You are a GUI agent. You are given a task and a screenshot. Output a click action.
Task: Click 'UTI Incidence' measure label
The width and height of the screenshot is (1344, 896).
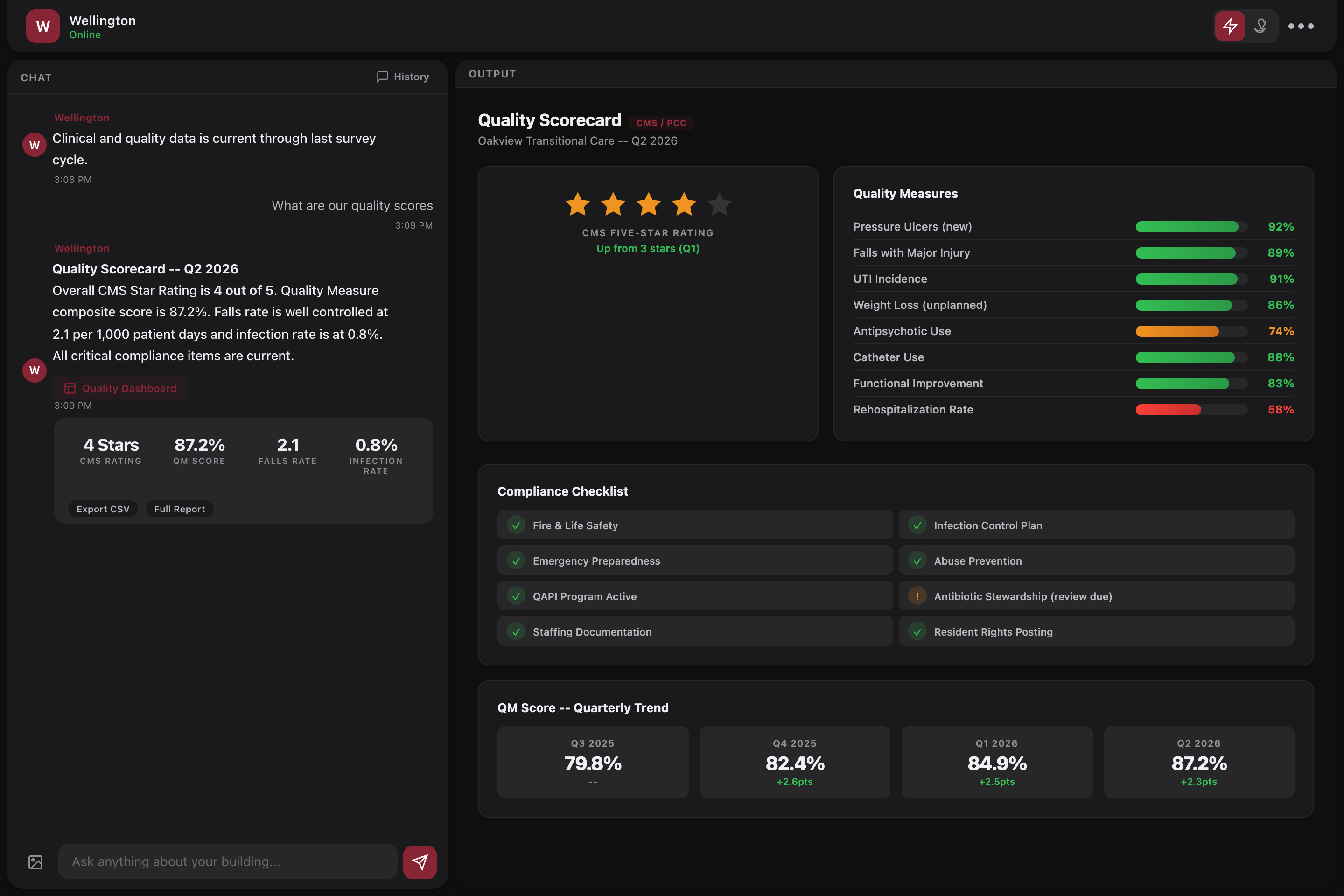point(890,279)
